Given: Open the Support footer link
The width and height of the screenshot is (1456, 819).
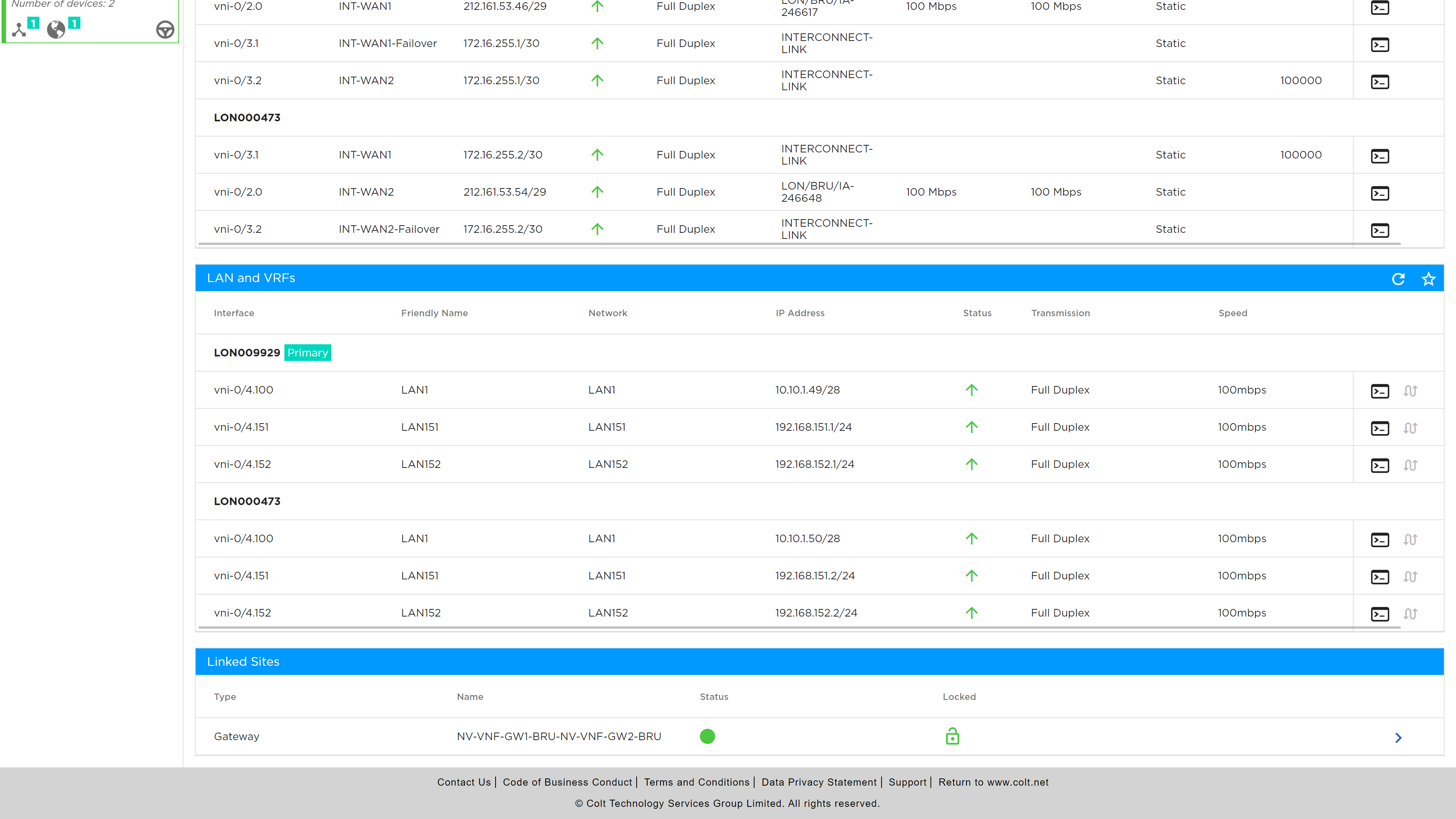Looking at the screenshot, I should point(908,782).
